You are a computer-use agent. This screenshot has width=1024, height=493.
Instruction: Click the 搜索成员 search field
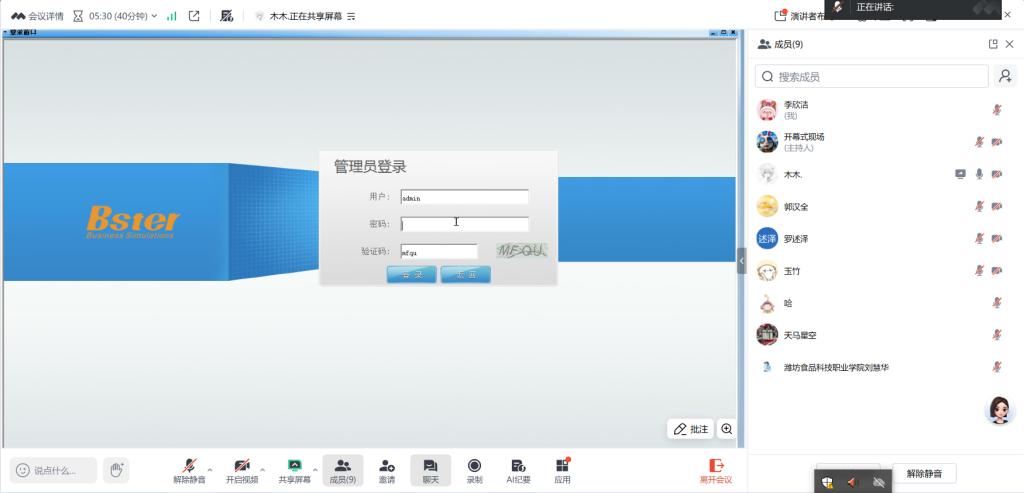tap(880, 76)
